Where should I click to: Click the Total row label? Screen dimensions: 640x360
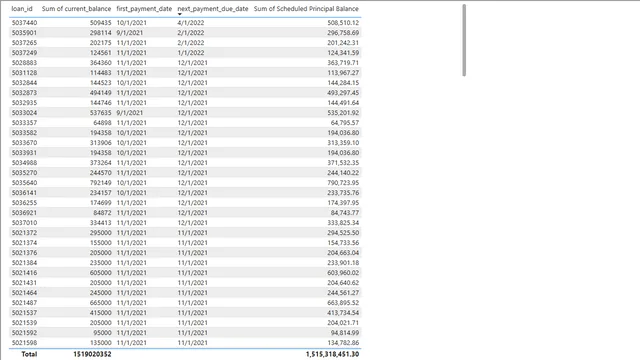(x=29, y=354)
